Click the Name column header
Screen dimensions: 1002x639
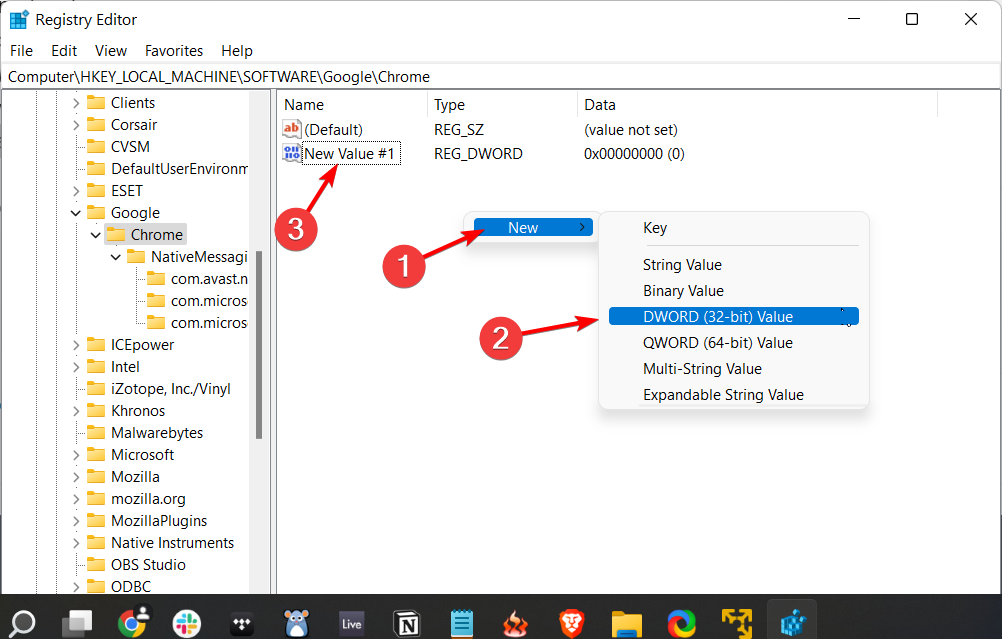(352, 105)
